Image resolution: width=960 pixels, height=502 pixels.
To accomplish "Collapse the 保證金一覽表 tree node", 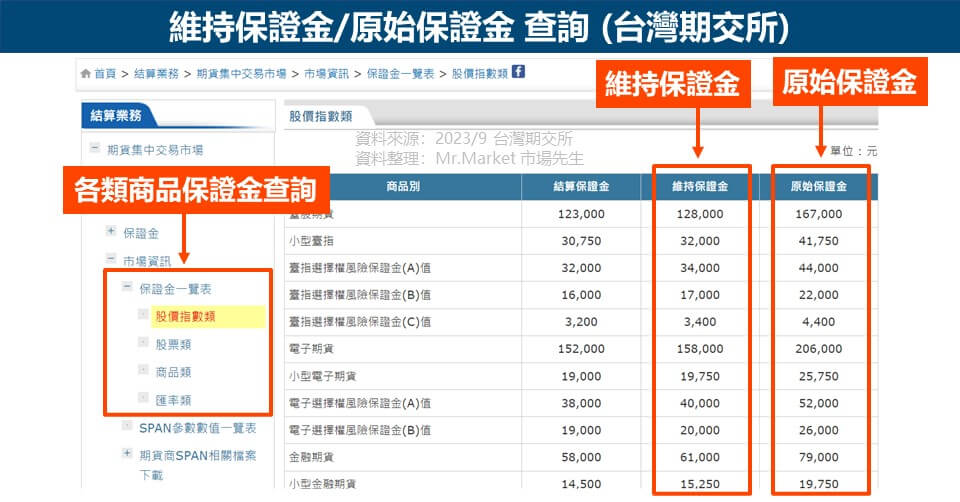I will pyautogui.click(x=127, y=288).
